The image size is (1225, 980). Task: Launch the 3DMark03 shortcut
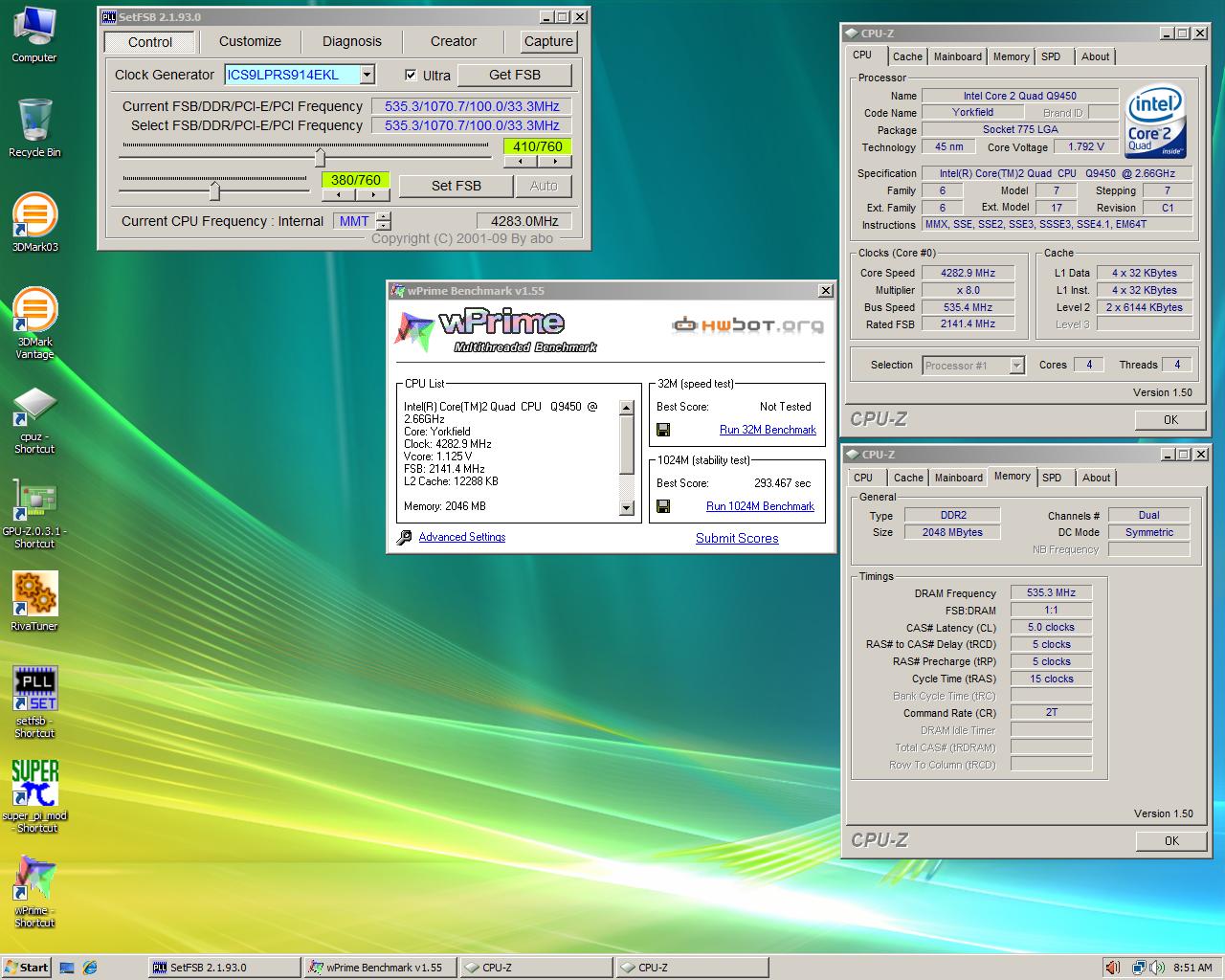point(34,223)
